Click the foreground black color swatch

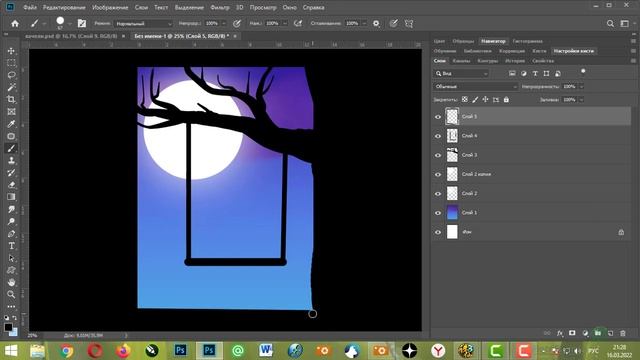click(8, 327)
